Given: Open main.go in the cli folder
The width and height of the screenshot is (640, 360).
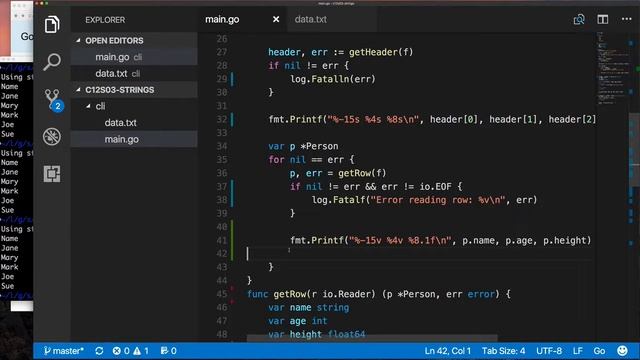Looking at the screenshot, I should click(x=134, y=139).
